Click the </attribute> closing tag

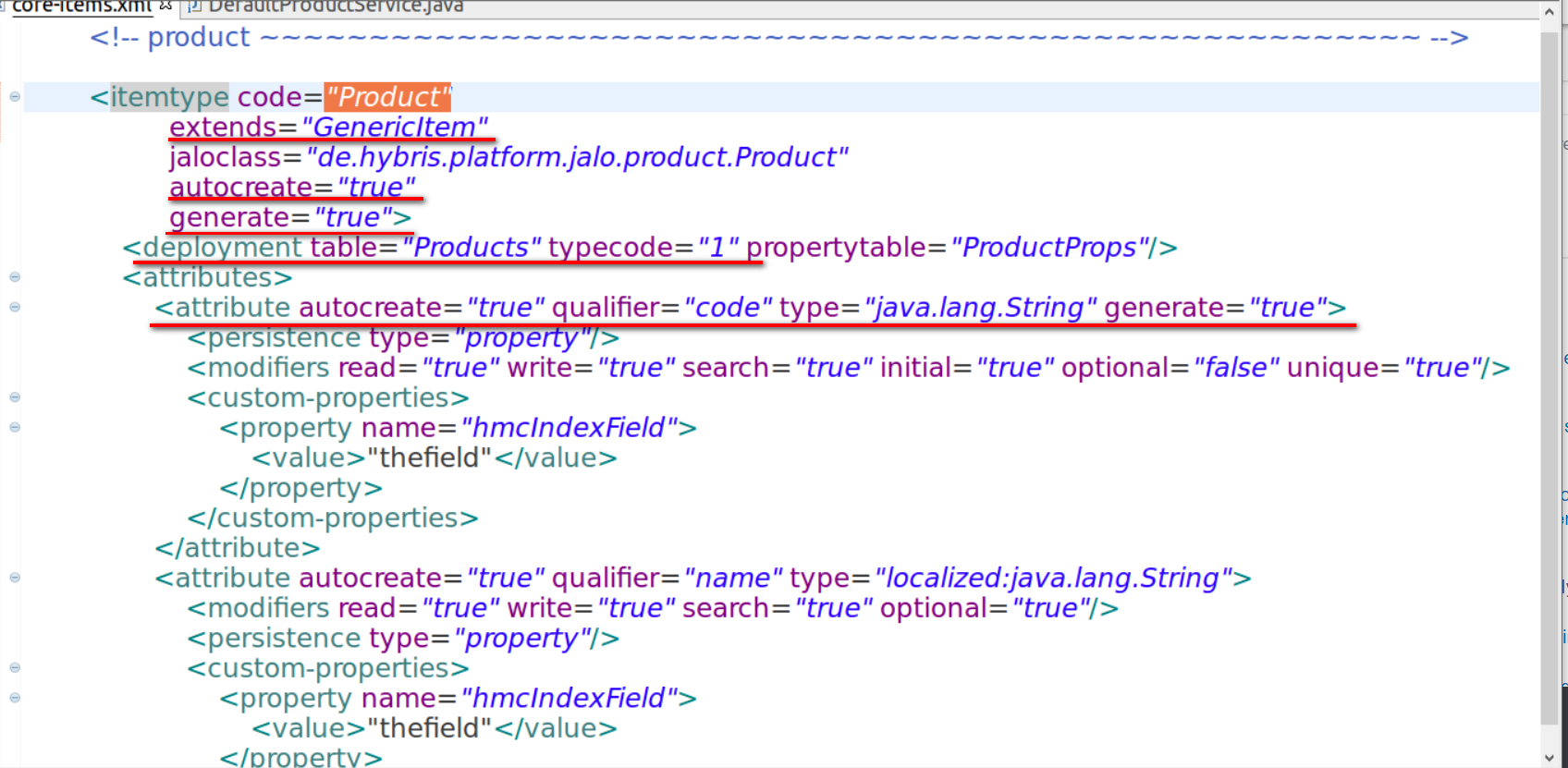click(x=238, y=548)
